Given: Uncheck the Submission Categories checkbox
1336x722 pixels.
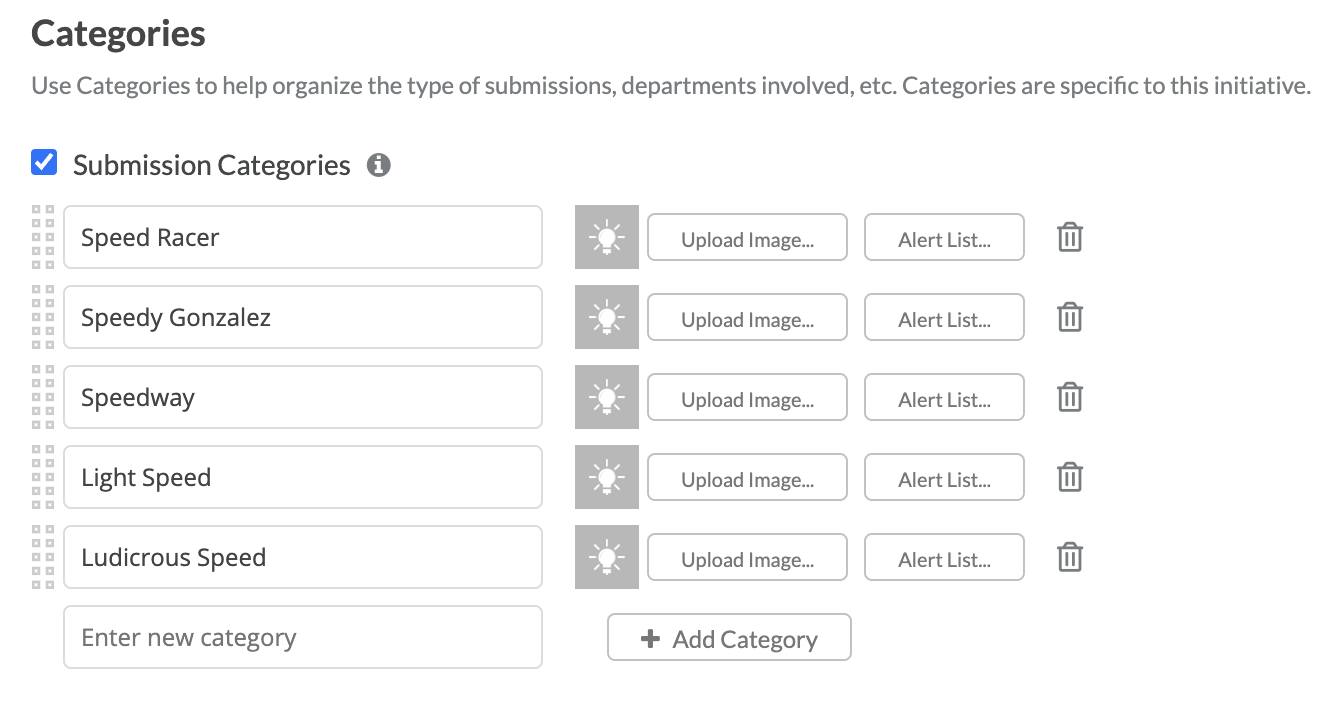Looking at the screenshot, I should tap(44, 162).
